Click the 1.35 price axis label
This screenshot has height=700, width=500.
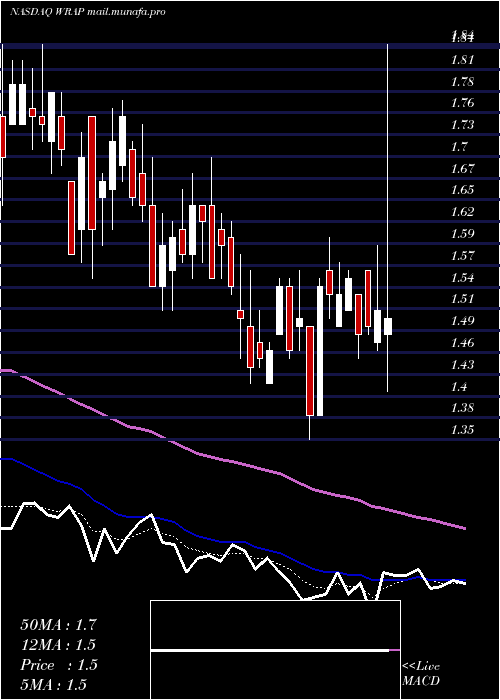pos(462,429)
